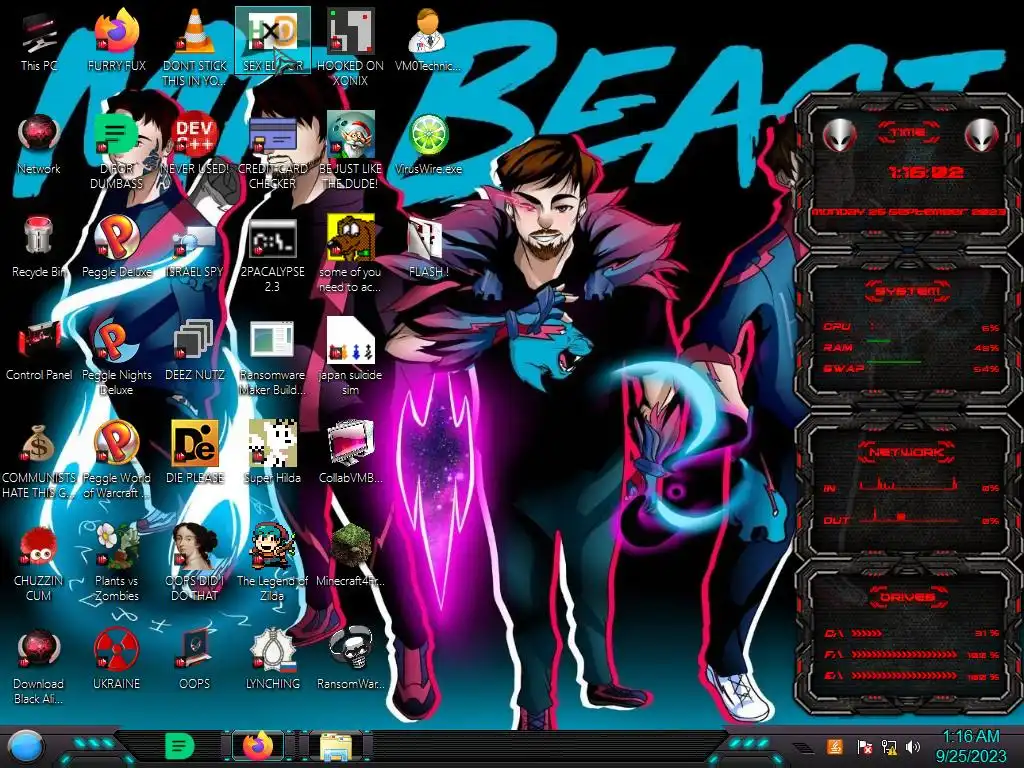Open the green app pinned on taskbar
This screenshot has width=1024, height=768.
pyautogui.click(x=180, y=746)
